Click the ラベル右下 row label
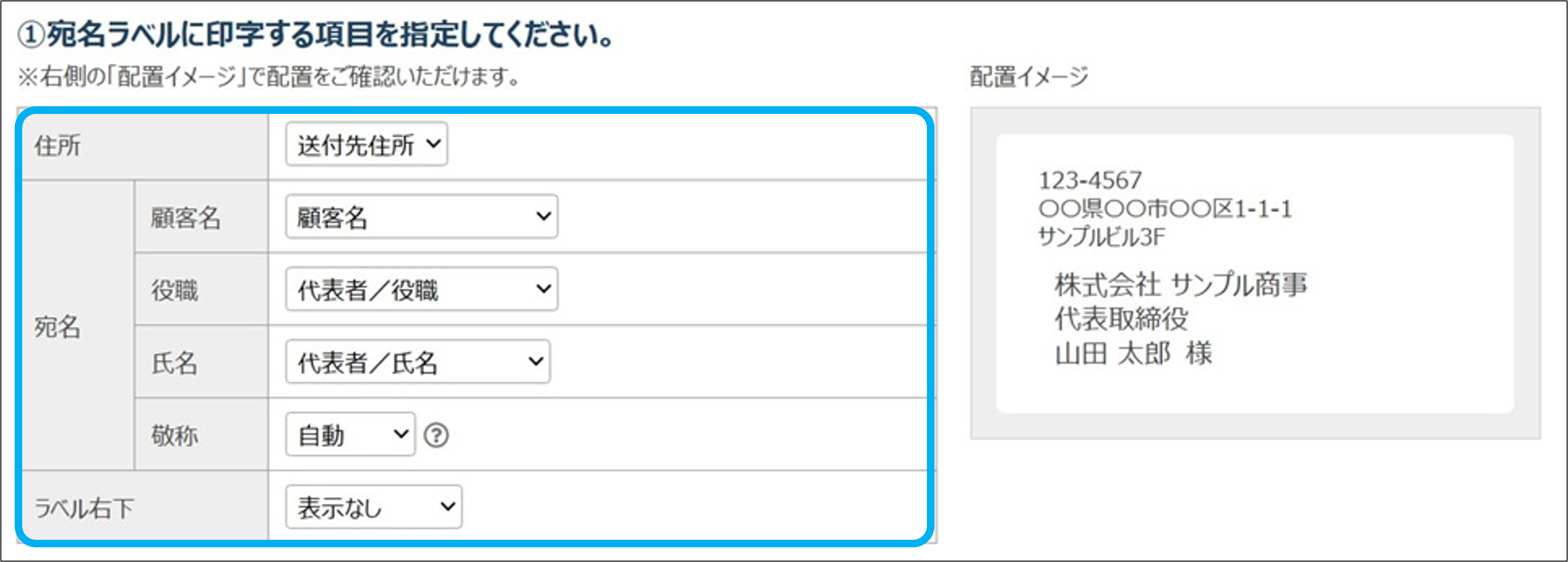 (x=84, y=508)
